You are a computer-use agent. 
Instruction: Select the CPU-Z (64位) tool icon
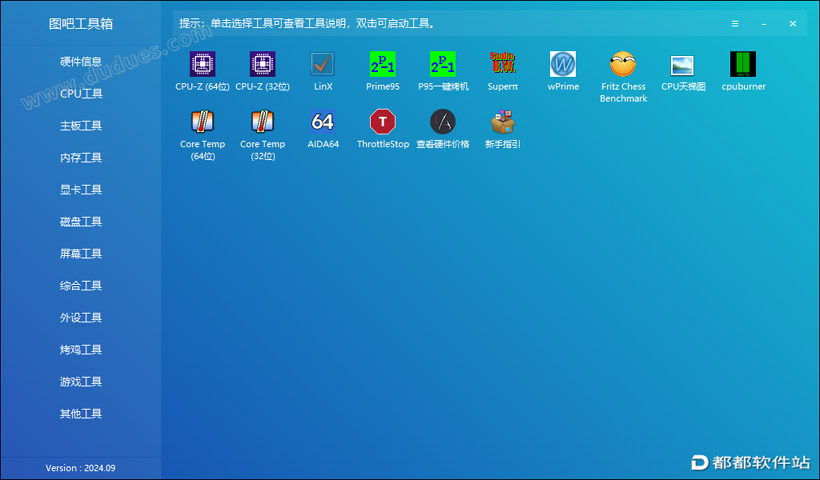(x=202, y=64)
